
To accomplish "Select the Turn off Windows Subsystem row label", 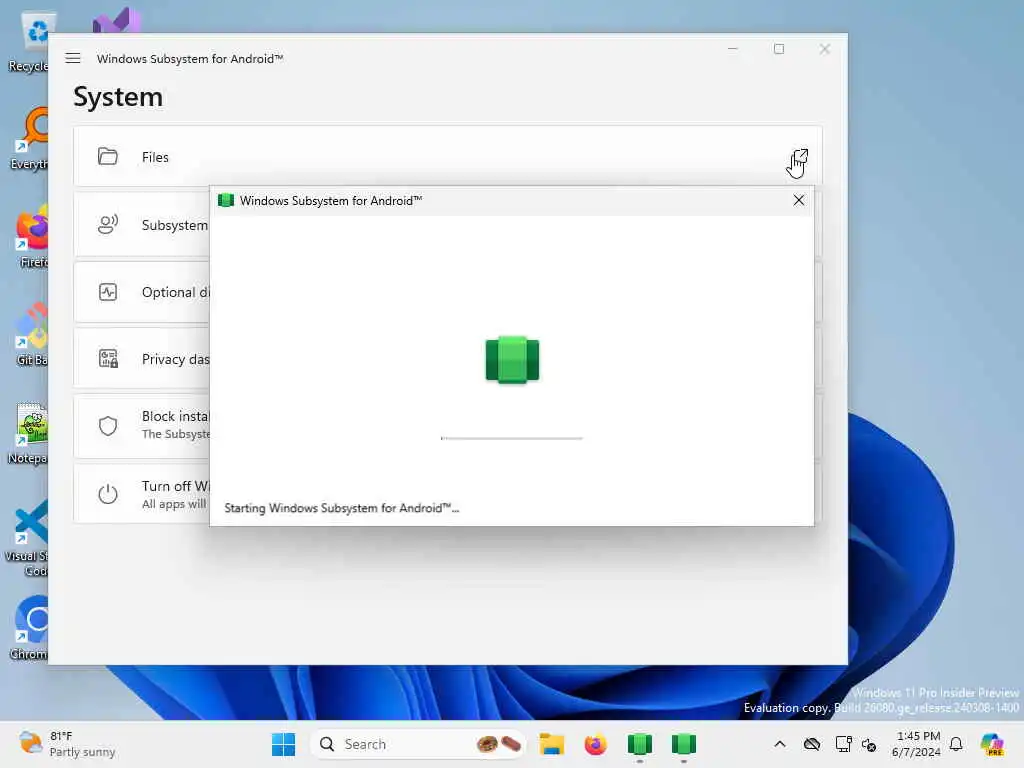I will (x=175, y=487).
